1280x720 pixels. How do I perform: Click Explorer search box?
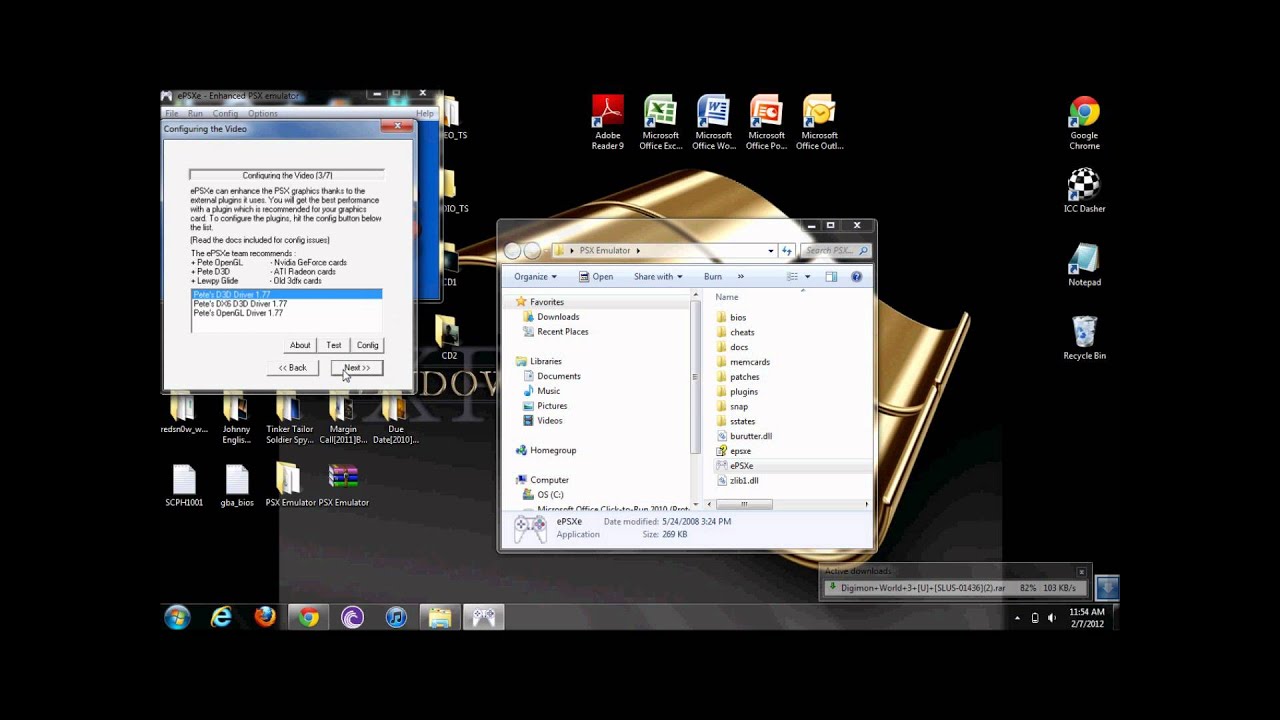tap(835, 250)
